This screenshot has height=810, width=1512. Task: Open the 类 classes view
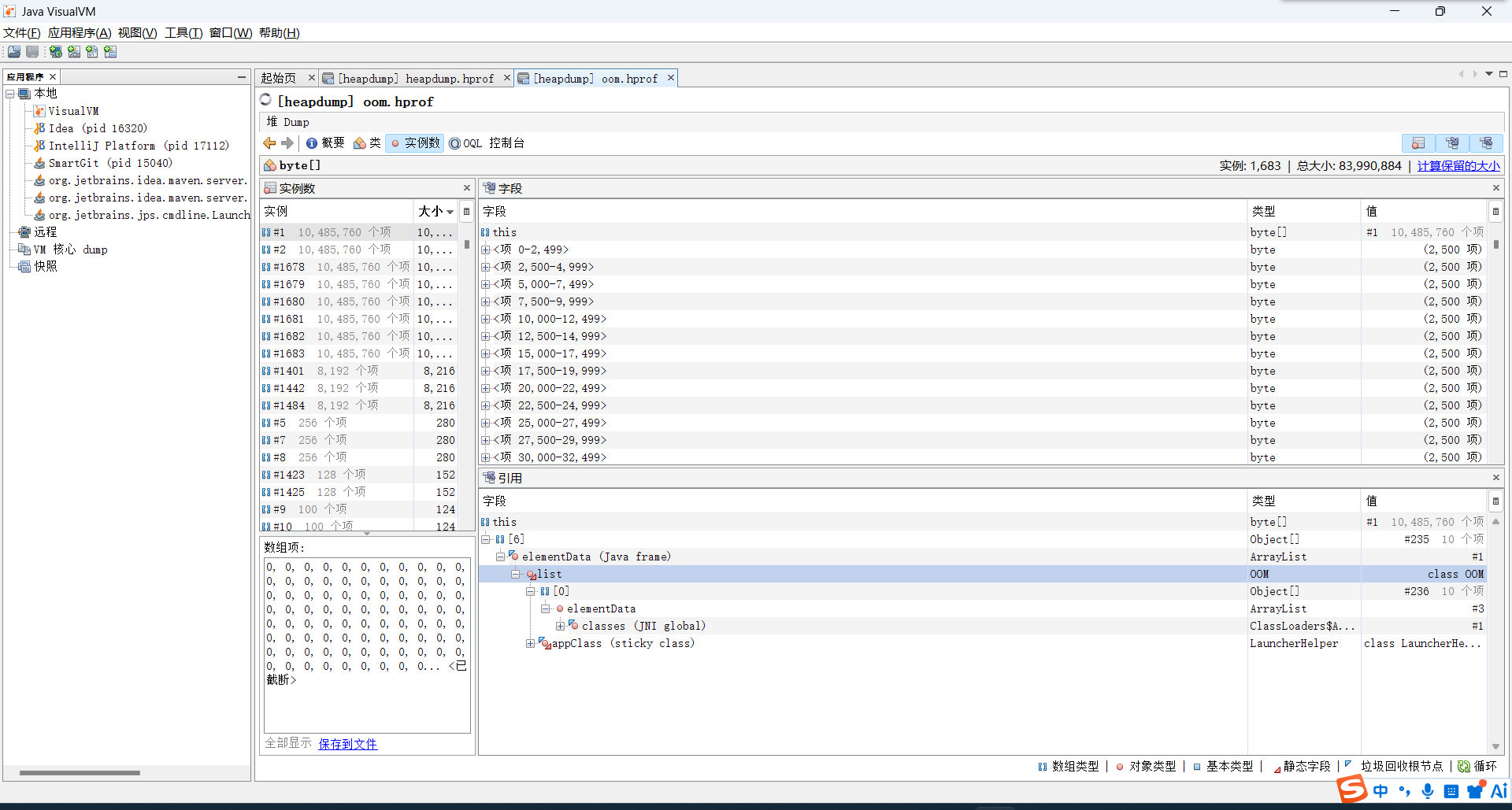point(367,143)
